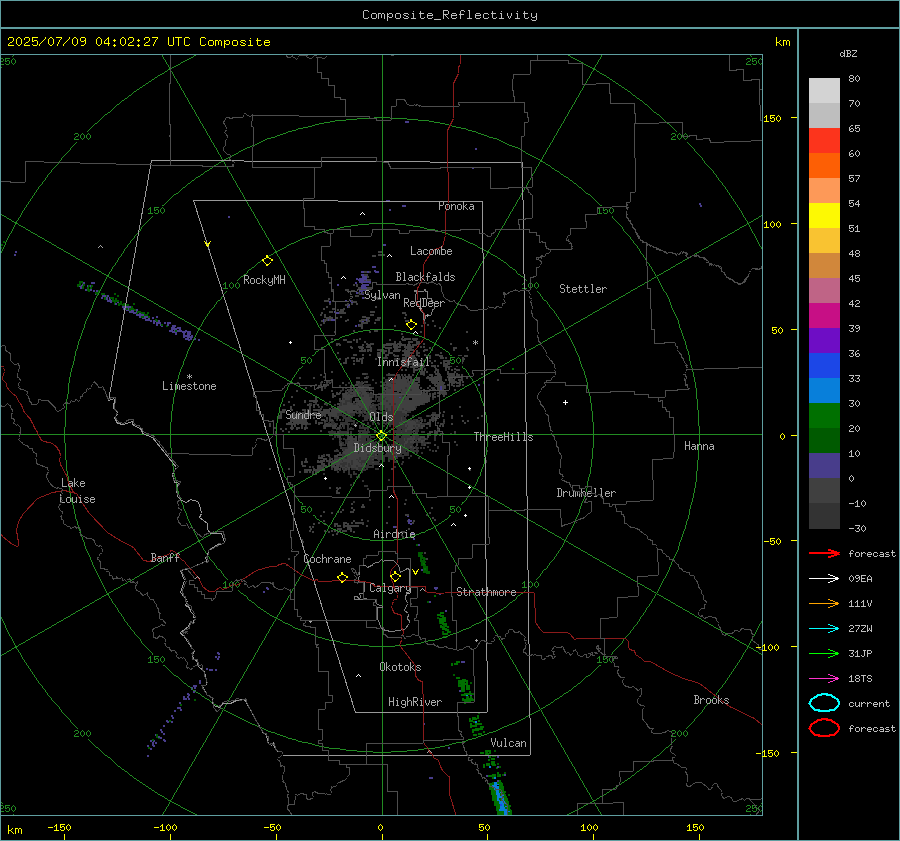900x841 pixels.
Task: Click the cyan 27ZW arrow symbol
Action: click(824, 629)
